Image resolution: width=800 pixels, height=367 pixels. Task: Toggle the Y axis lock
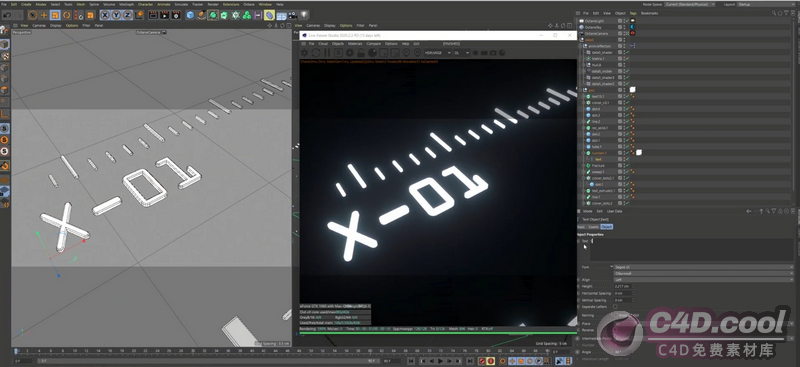[x=116, y=15]
